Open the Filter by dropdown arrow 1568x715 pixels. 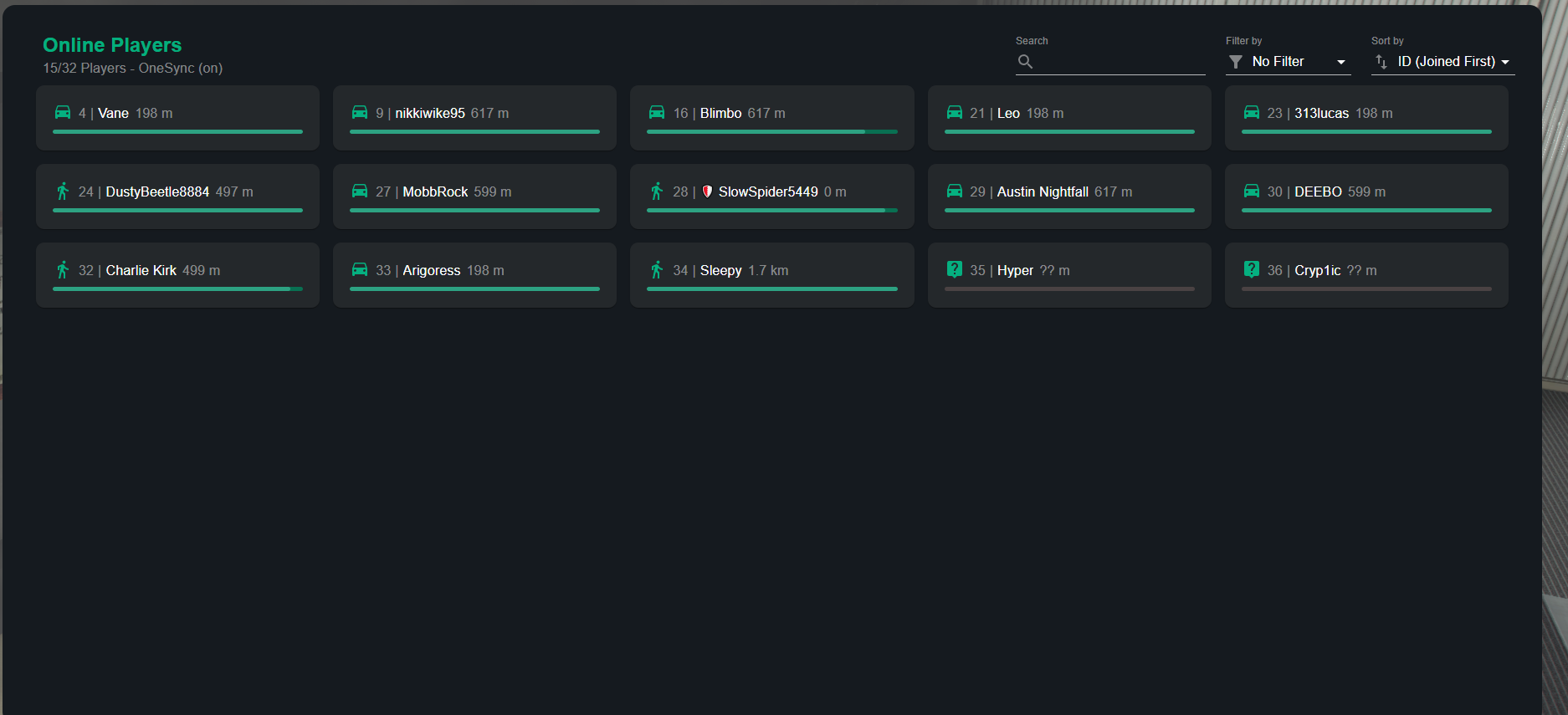click(1341, 62)
